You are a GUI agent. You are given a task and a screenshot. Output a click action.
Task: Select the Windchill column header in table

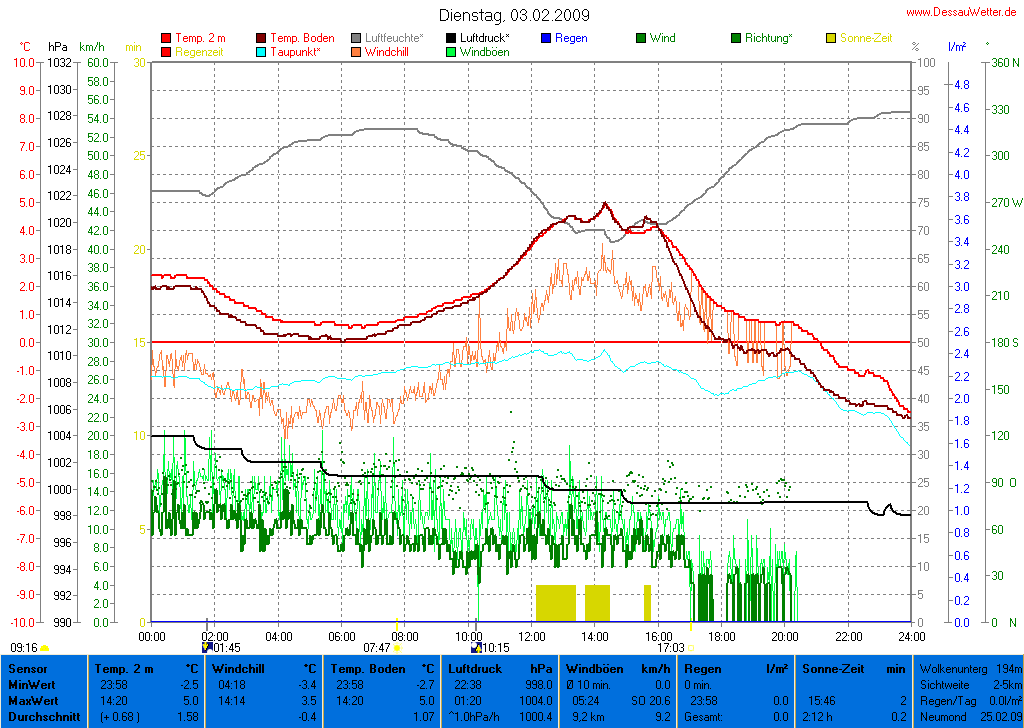tap(240, 668)
